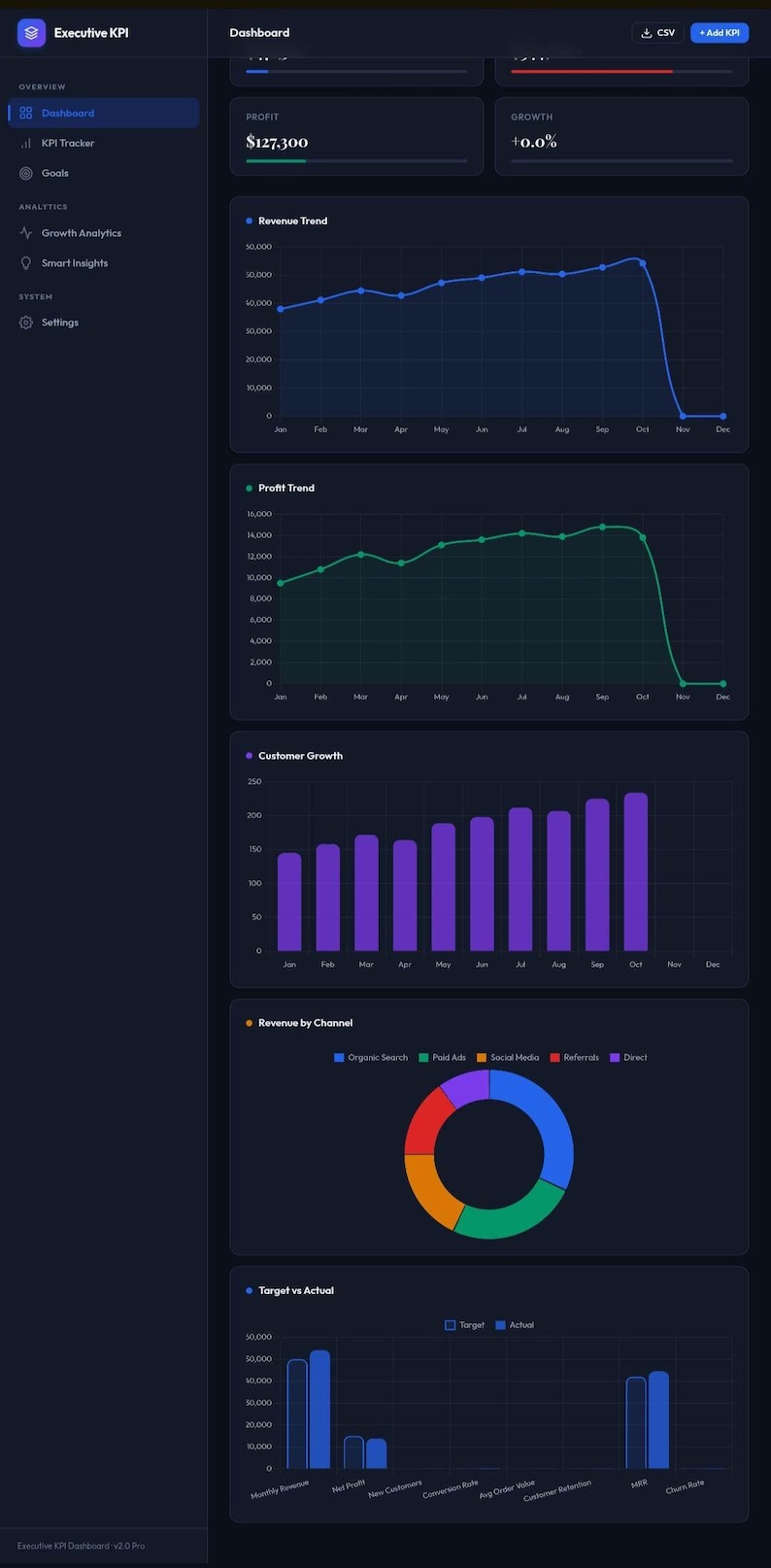Open the Dashboard menu item
Image resolution: width=771 pixels, height=1568 pixels.
[104, 113]
